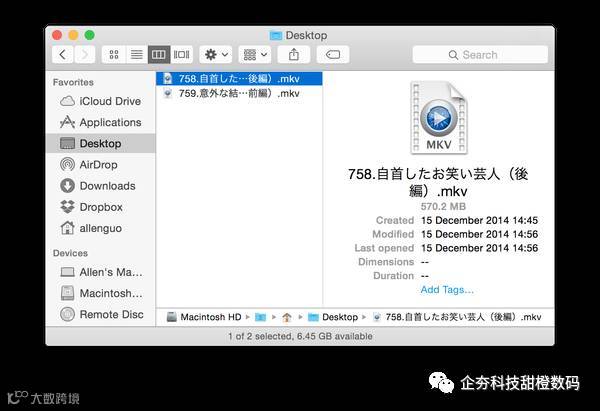This screenshot has height=411, width=600.
Task: Open Applications in the sidebar
Action: [101, 122]
